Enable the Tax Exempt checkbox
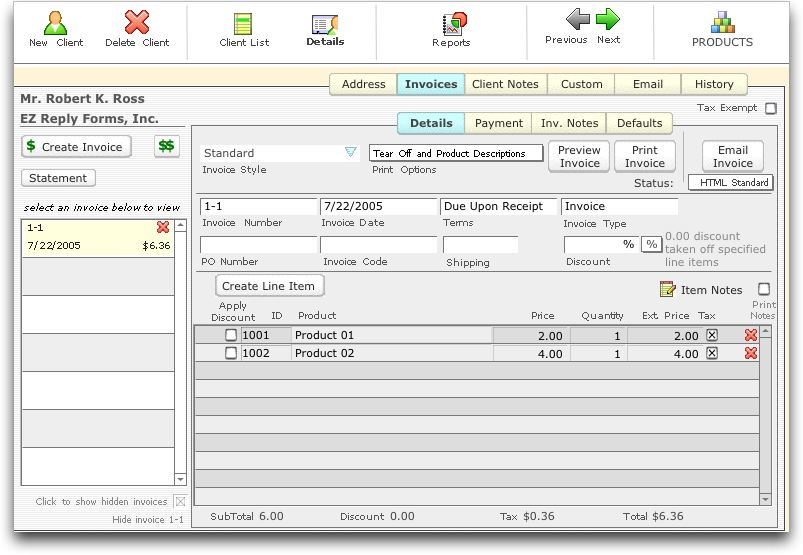Viewport: 803px width, 555px height. tap(770, 108)
